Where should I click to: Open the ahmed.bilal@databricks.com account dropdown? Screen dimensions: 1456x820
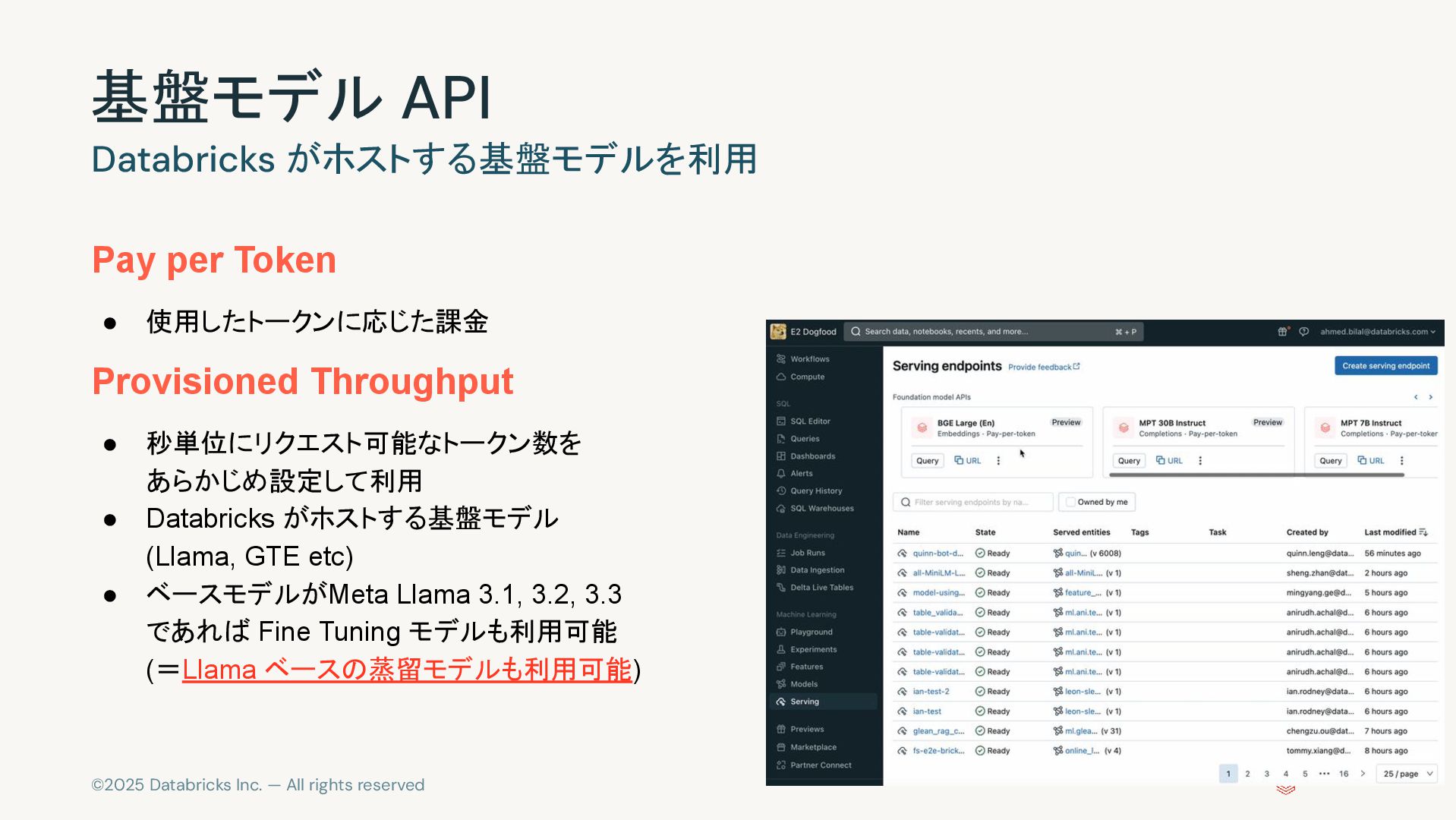1378,332
